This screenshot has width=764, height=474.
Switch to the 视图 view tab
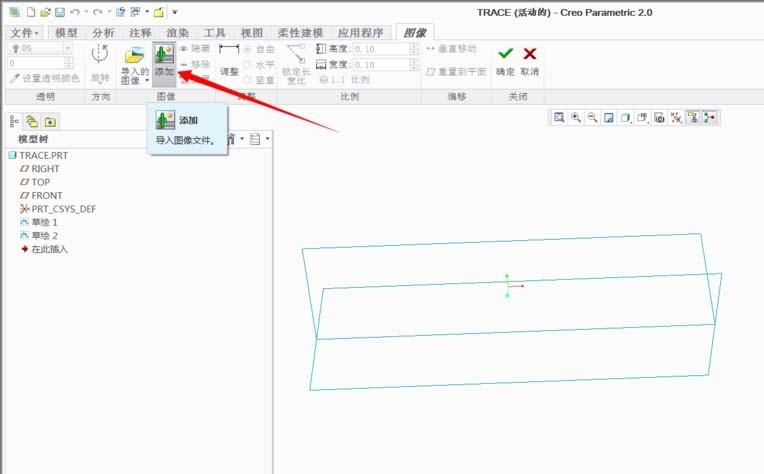(251, 33)
